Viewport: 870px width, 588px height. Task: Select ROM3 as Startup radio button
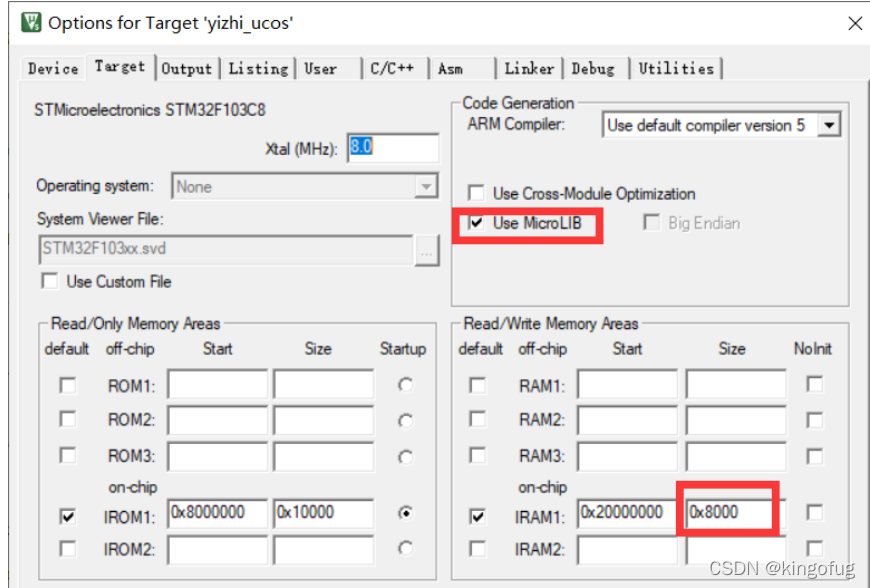pos(406,457)
